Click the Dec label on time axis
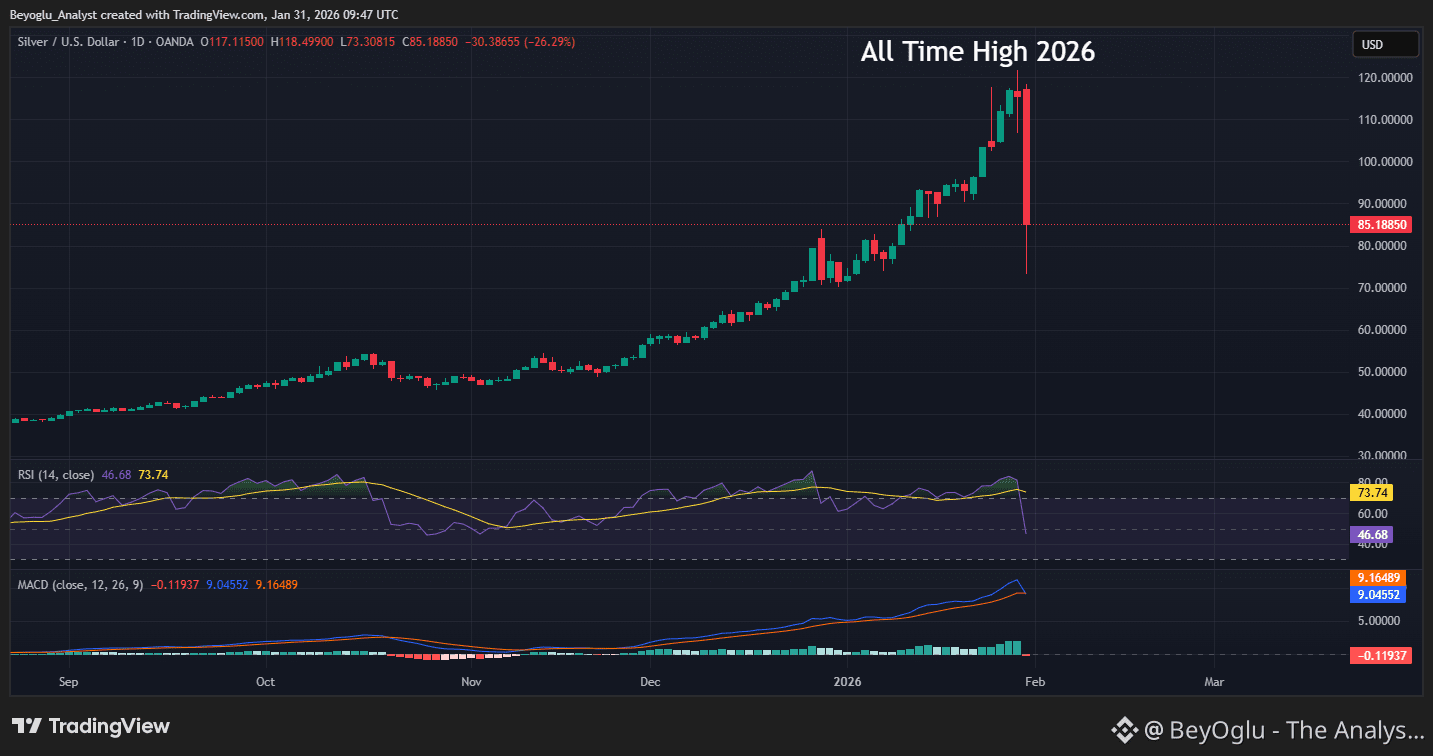 tap(650, 683)
